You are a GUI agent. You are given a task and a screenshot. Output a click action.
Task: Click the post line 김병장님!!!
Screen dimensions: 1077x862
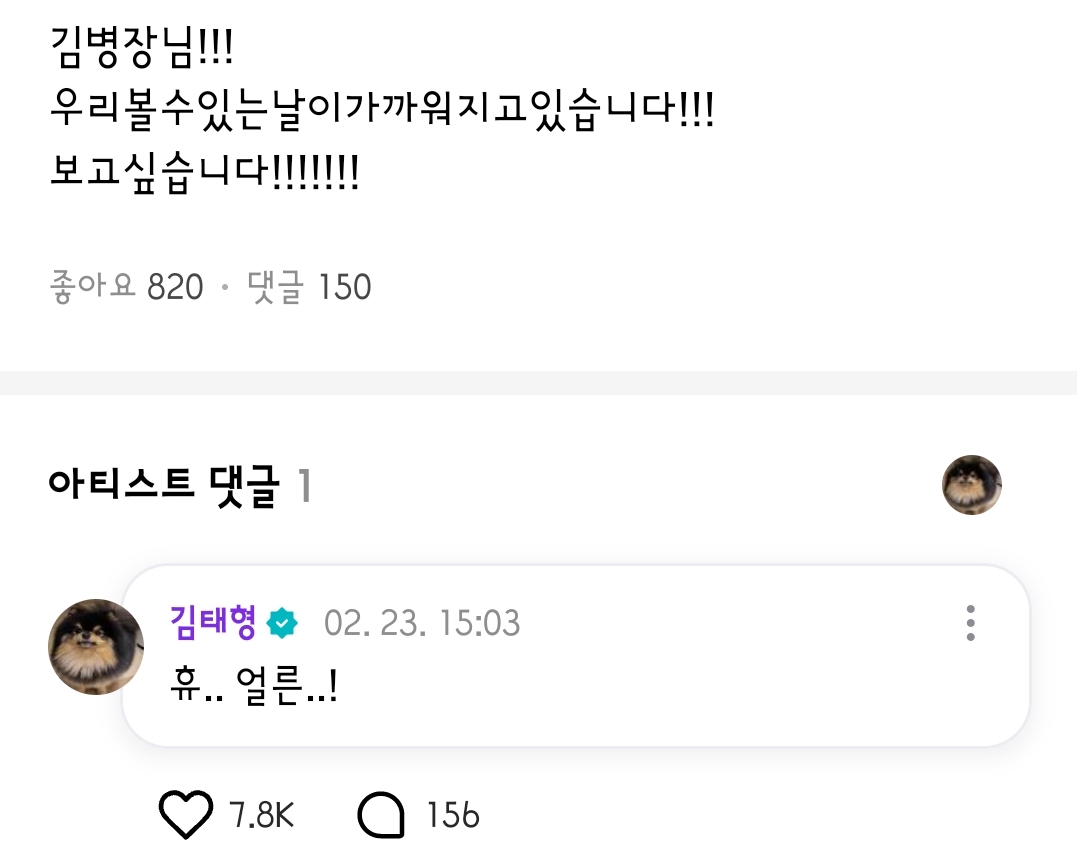[x=142, y=48]
